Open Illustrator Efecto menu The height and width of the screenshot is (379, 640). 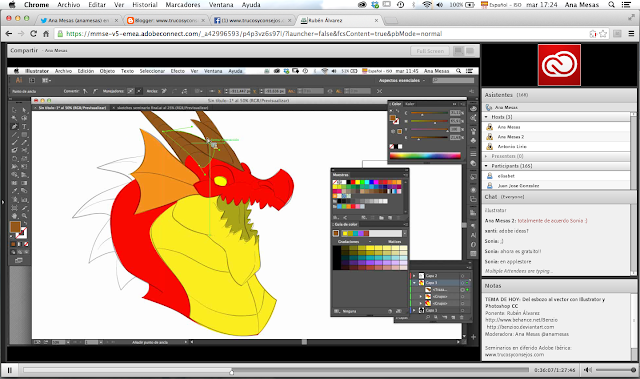point(177,71)
